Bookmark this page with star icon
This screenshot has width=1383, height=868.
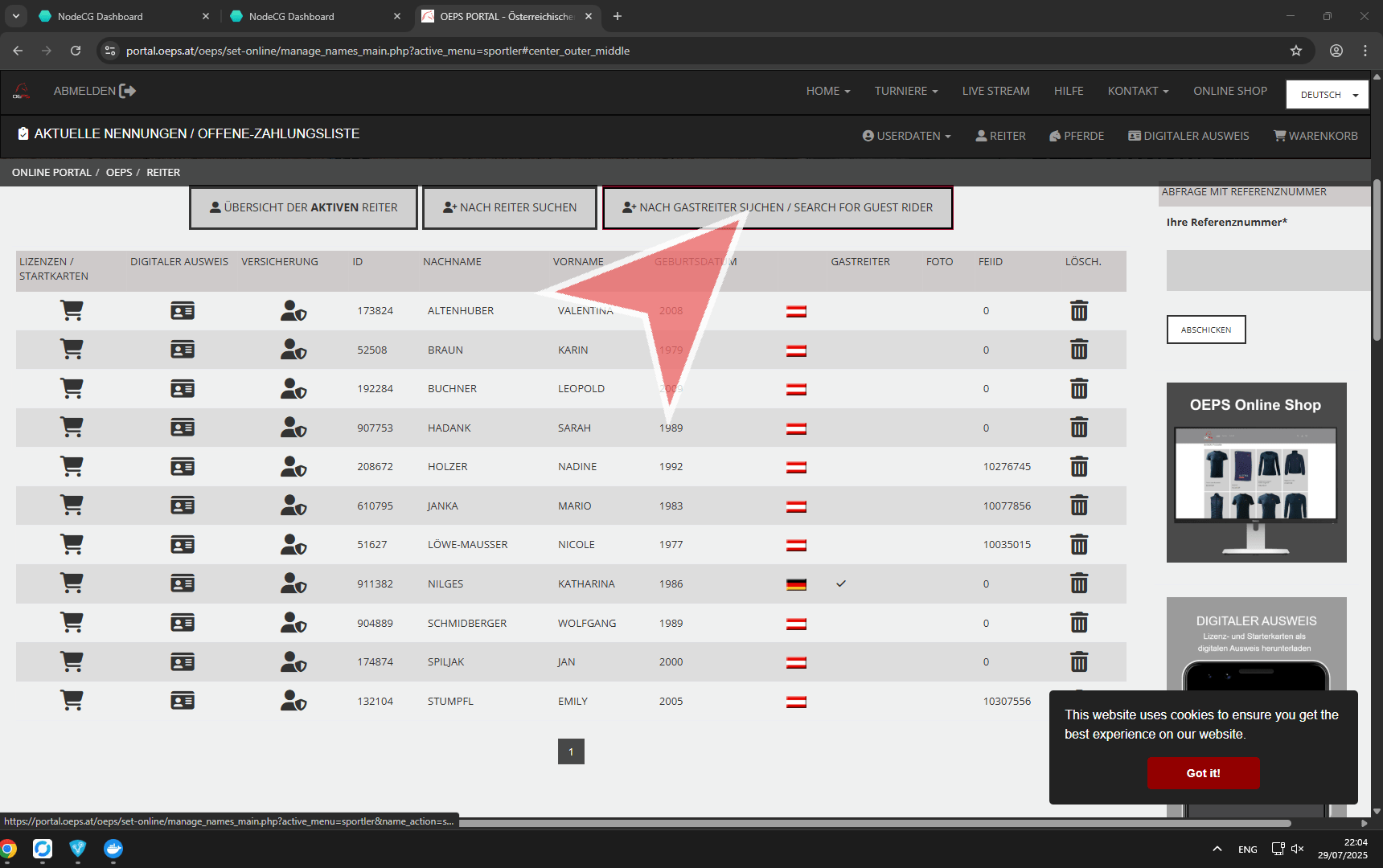point(1295,51)
